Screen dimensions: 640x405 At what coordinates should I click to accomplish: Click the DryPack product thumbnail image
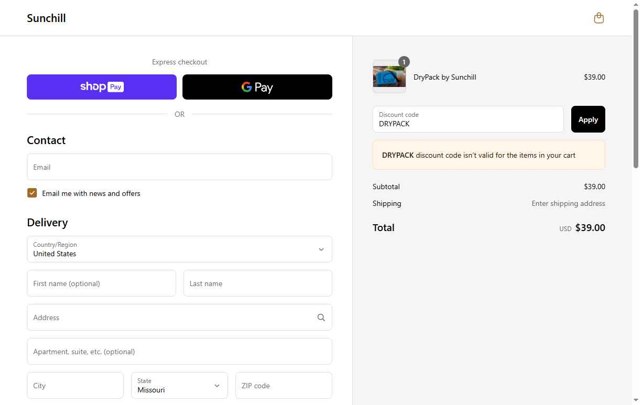[389, 77]
